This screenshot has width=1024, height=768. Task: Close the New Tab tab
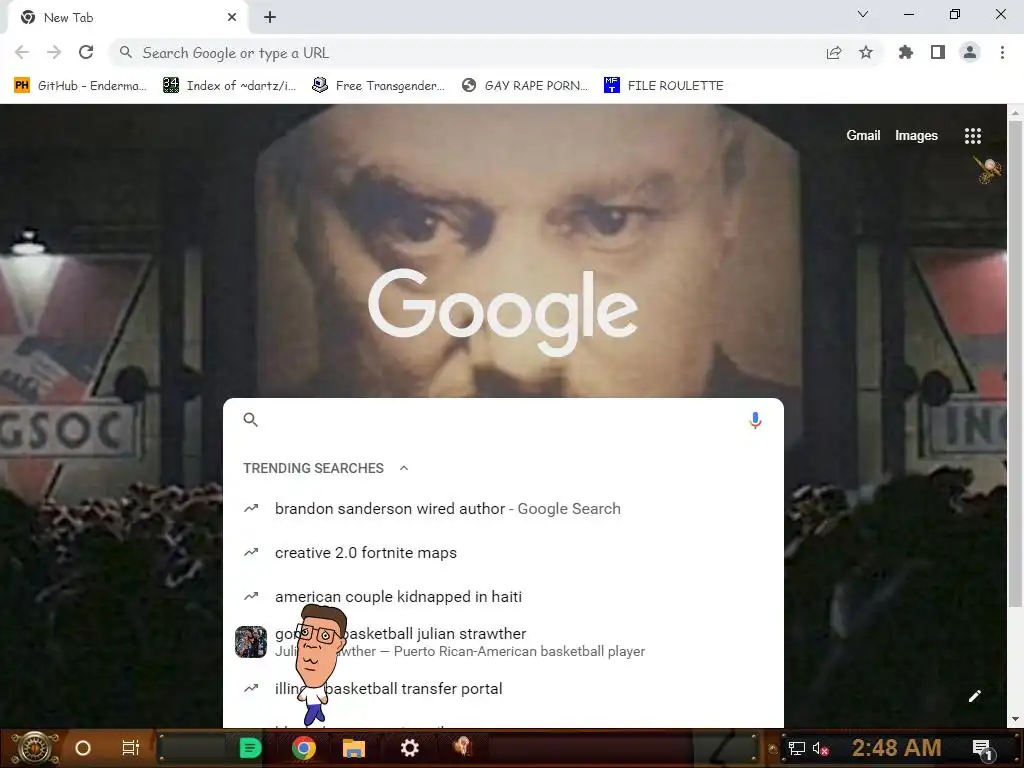point(232,18)
